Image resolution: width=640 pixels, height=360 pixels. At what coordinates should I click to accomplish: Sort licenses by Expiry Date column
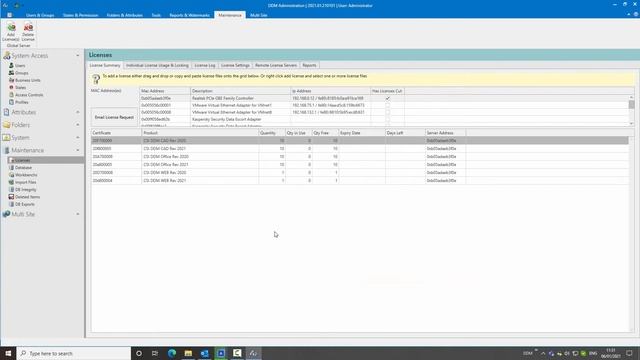click(362, 133)
